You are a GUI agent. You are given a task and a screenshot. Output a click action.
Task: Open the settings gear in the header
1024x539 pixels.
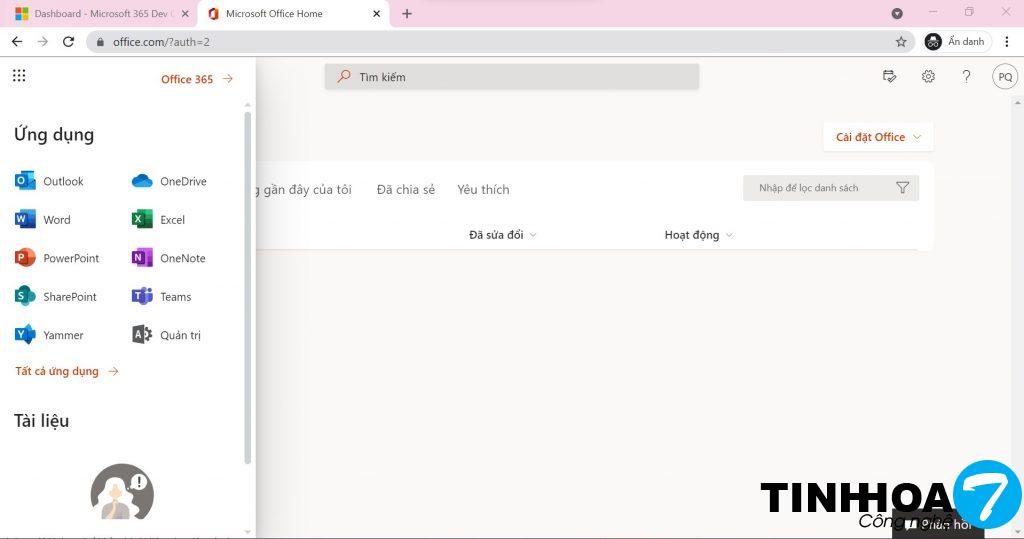(928, 77)
